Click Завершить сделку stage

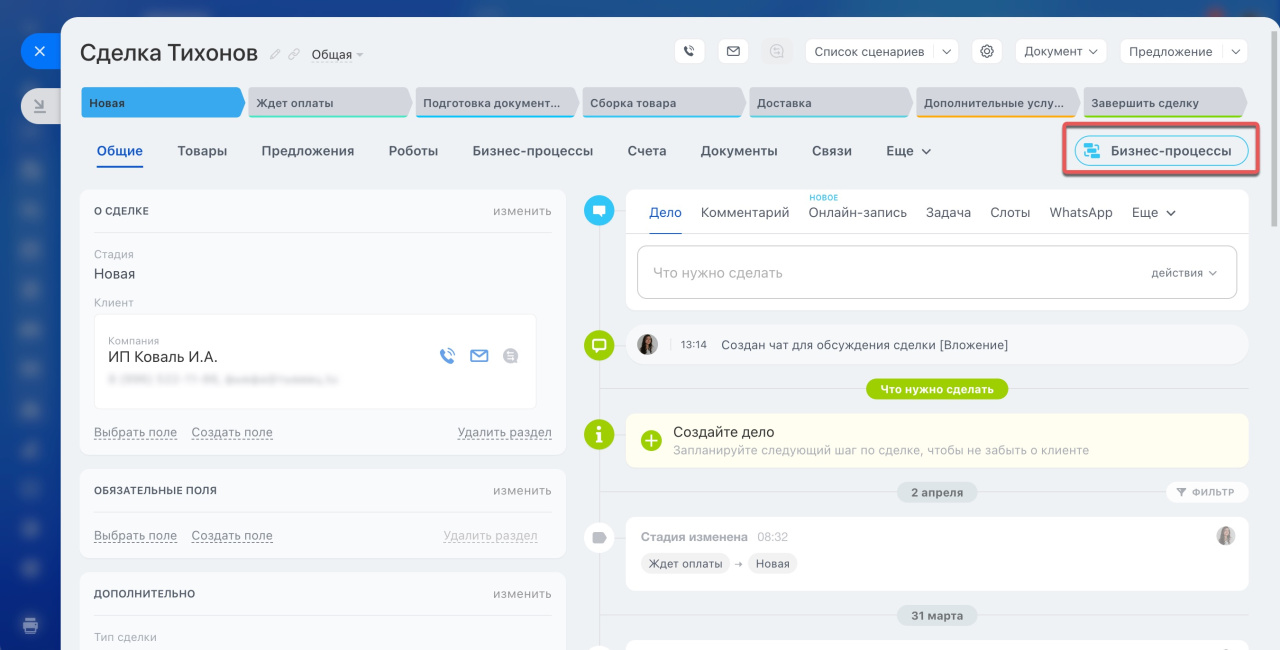click(1164, 102)
